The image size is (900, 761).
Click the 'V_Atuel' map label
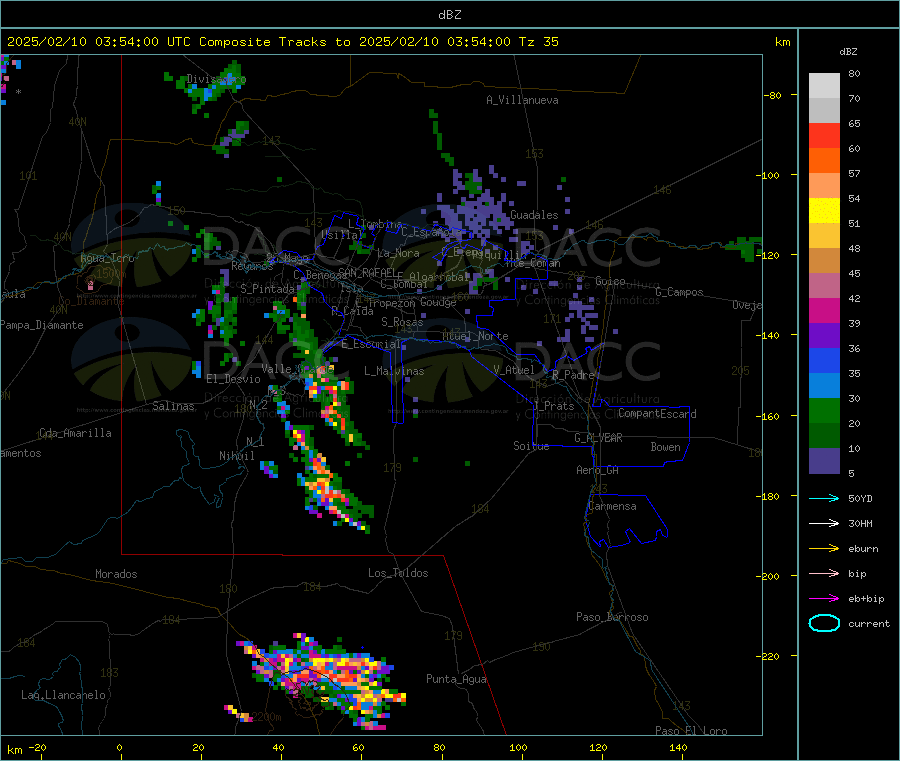pyautogui.click(x=514, y=370)
